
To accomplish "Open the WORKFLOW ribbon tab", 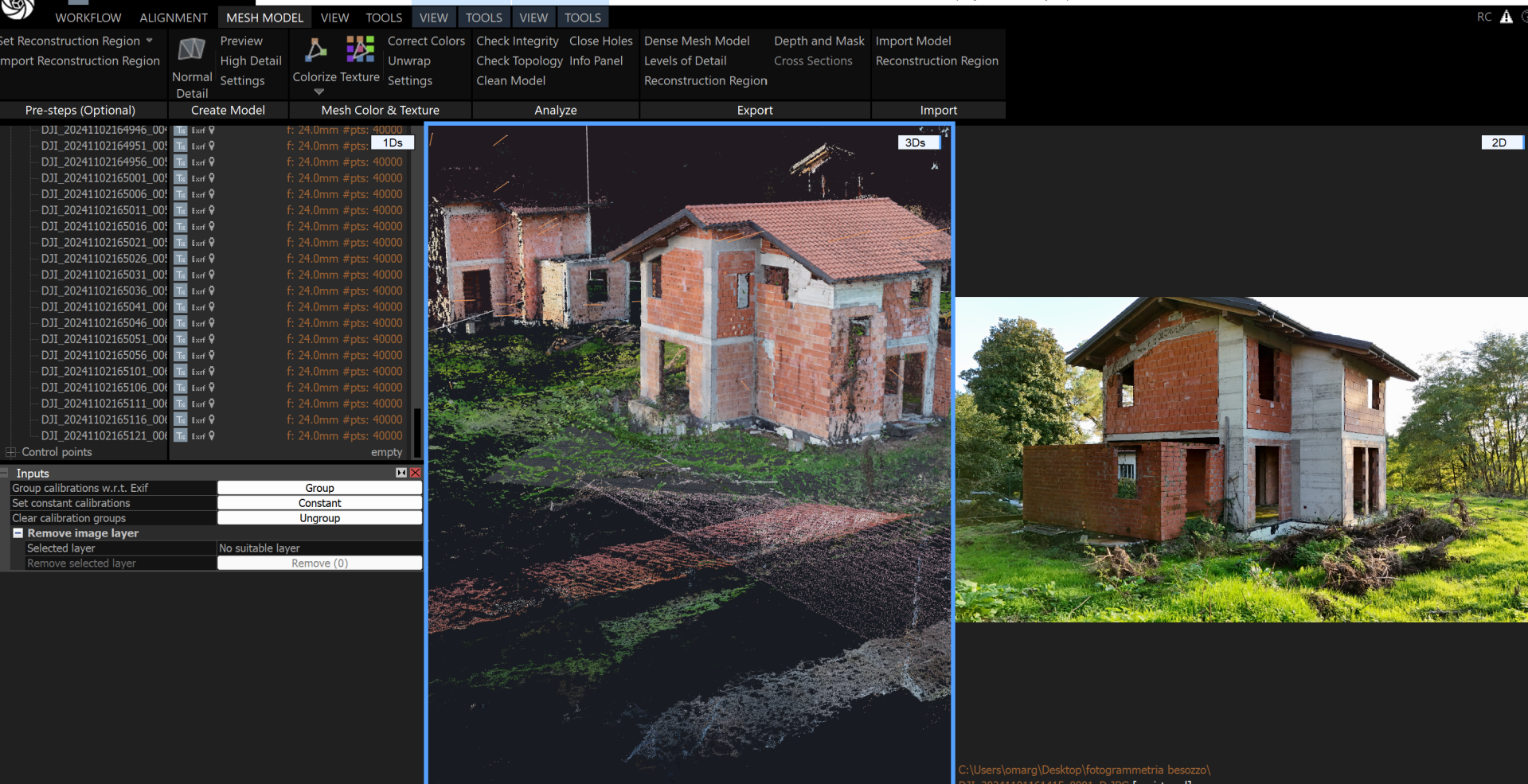I will click(x=88, y=18).
